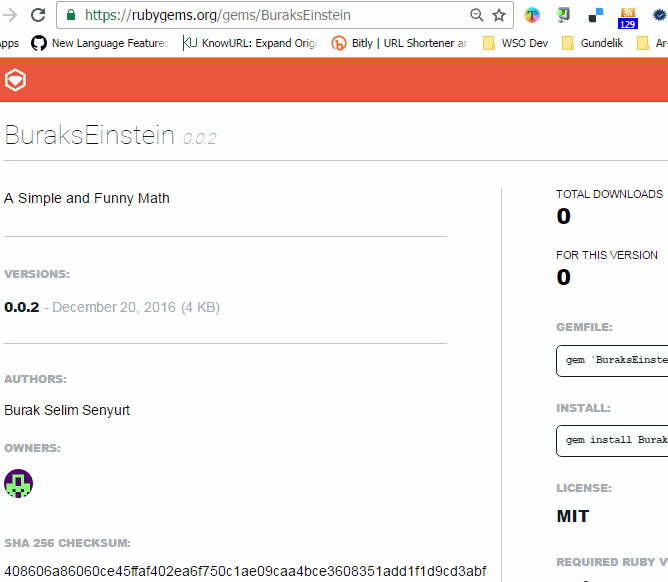Click the zoom magnifier icon in address bar
The image size is (668, 582).
[x=476, y=15]
